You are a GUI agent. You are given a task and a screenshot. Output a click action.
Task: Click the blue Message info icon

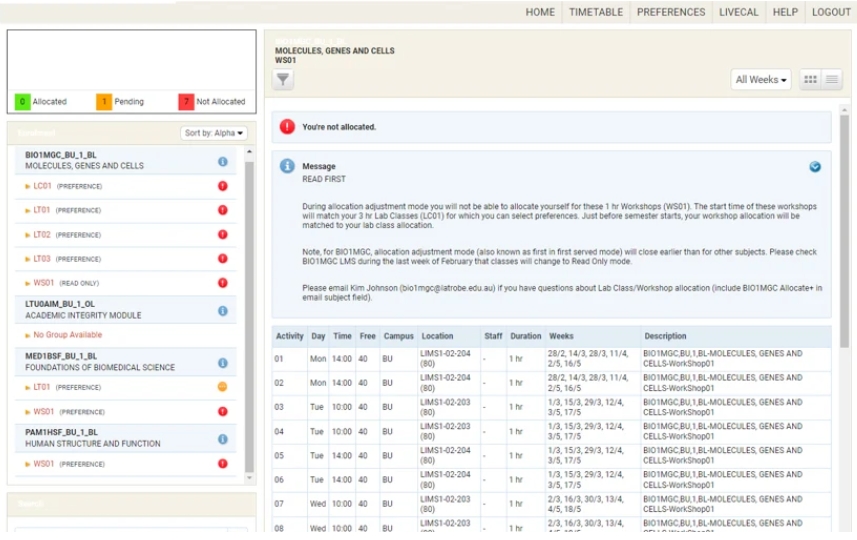pos(287,166)
